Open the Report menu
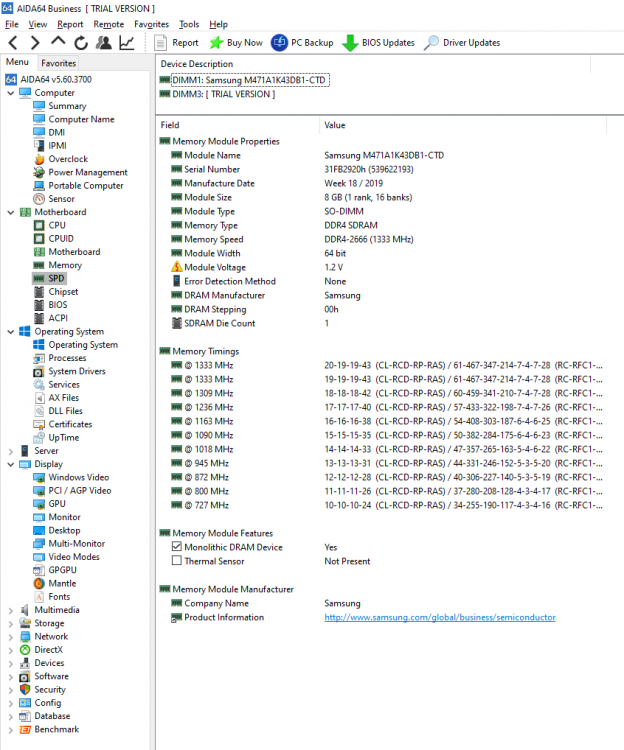This screenshot has height=750, width=624. tap(70, 24)
